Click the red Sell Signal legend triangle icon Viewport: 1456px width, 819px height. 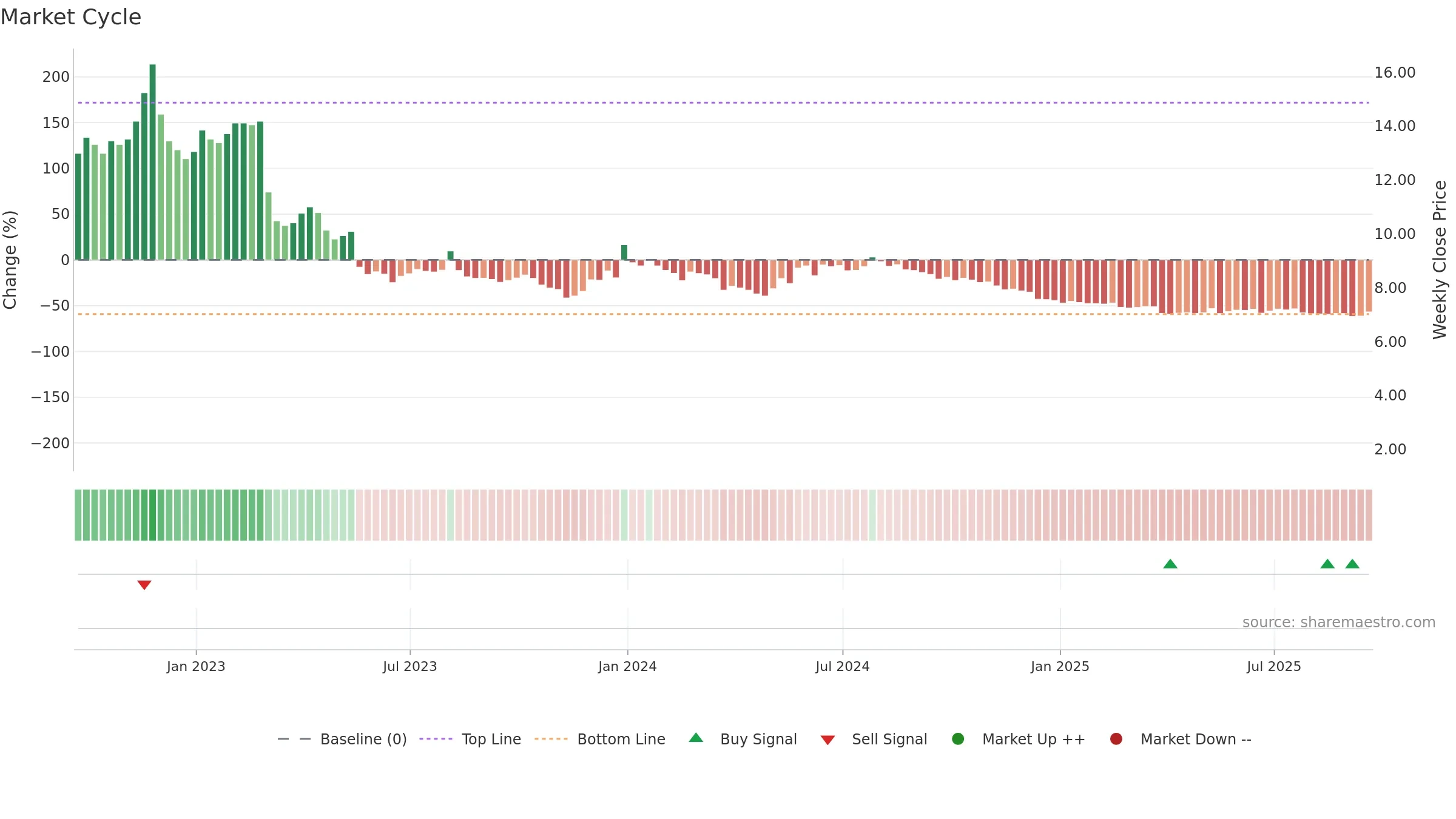coord(827,740)
